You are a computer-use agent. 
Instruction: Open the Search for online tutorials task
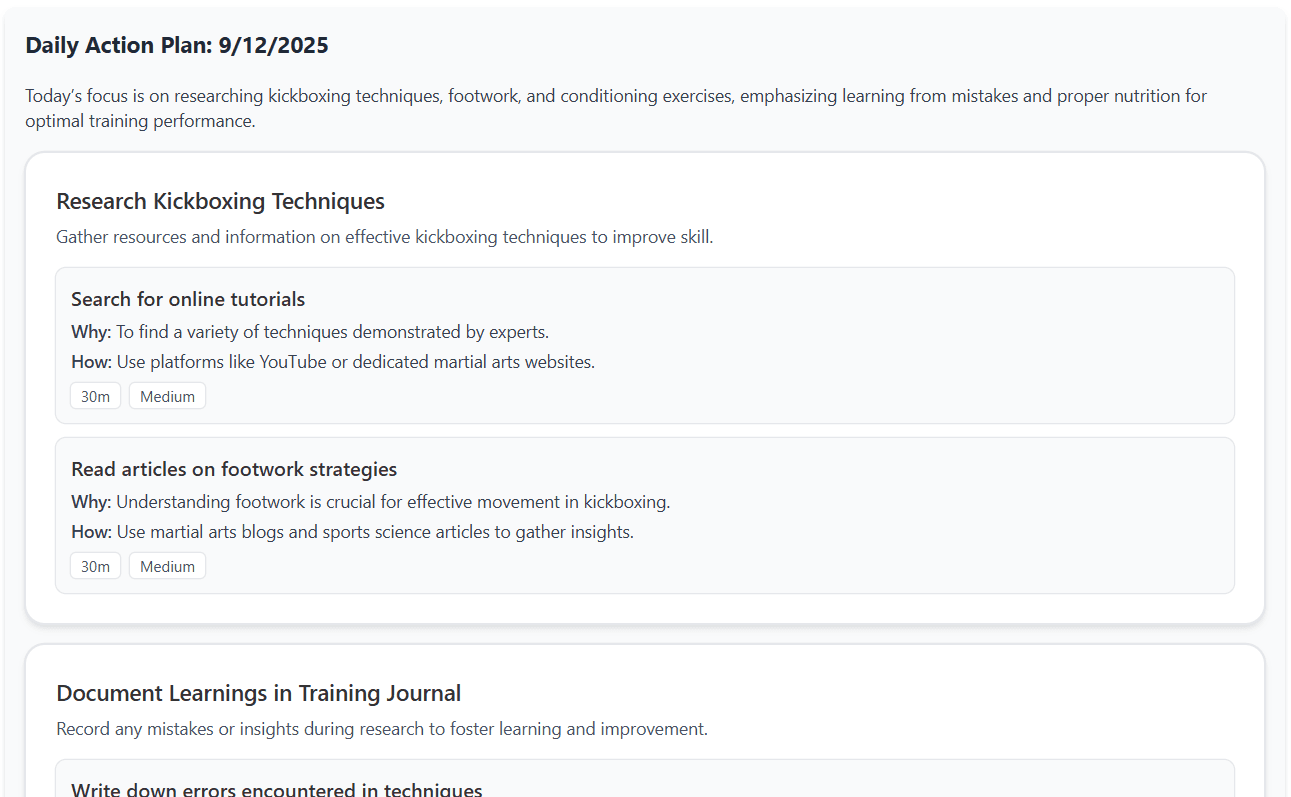click(x=188, y=299)
